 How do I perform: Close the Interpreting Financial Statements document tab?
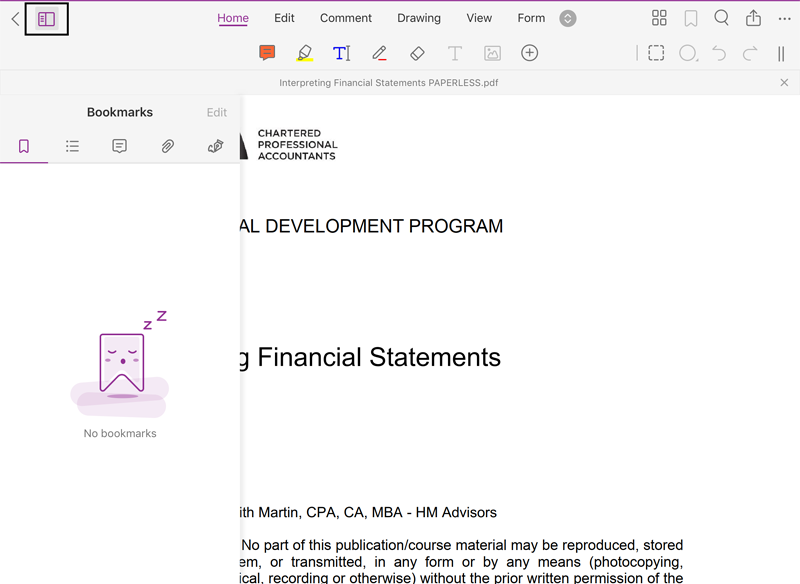click(784, 83)
